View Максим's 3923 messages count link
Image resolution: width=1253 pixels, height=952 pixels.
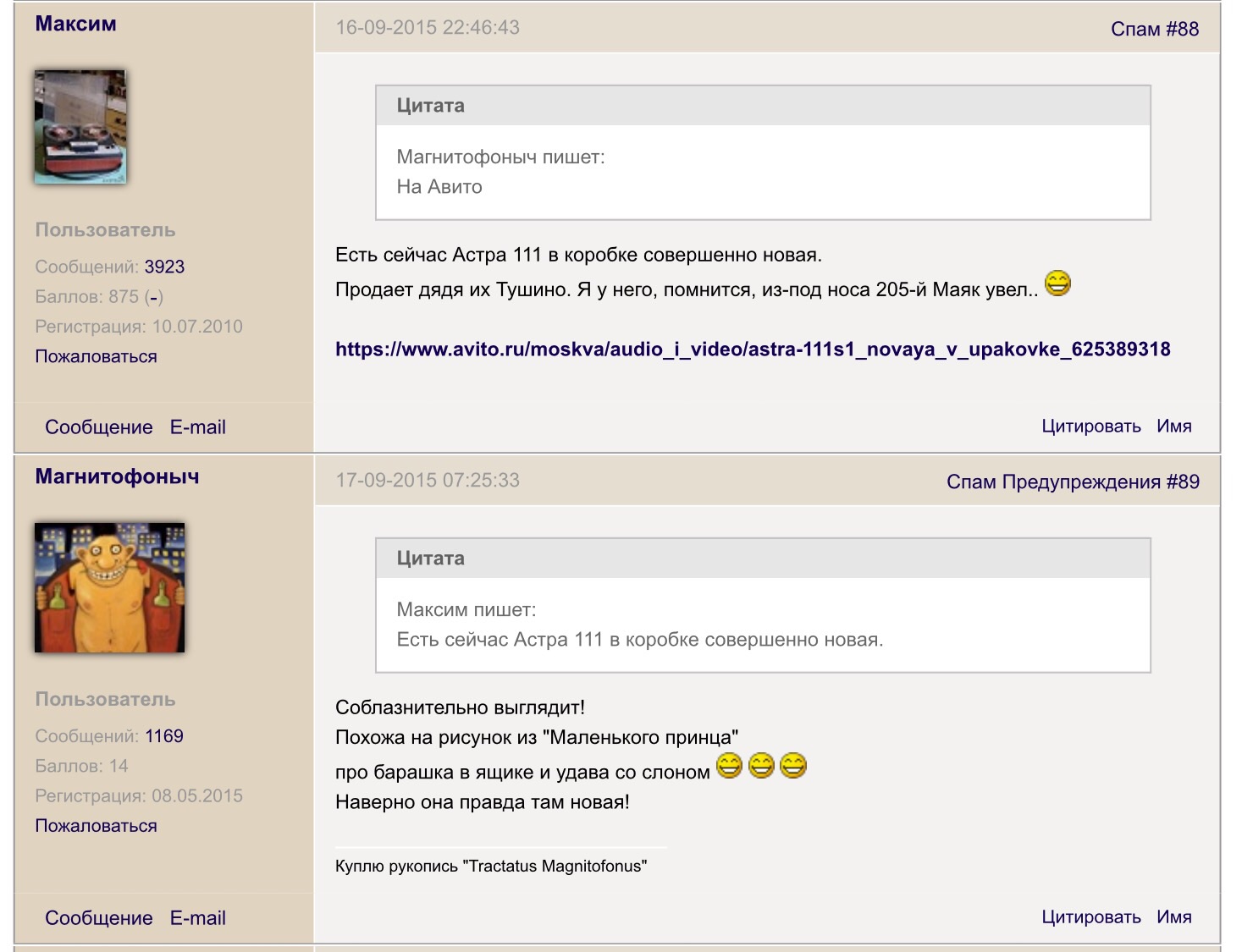(164, 267)
